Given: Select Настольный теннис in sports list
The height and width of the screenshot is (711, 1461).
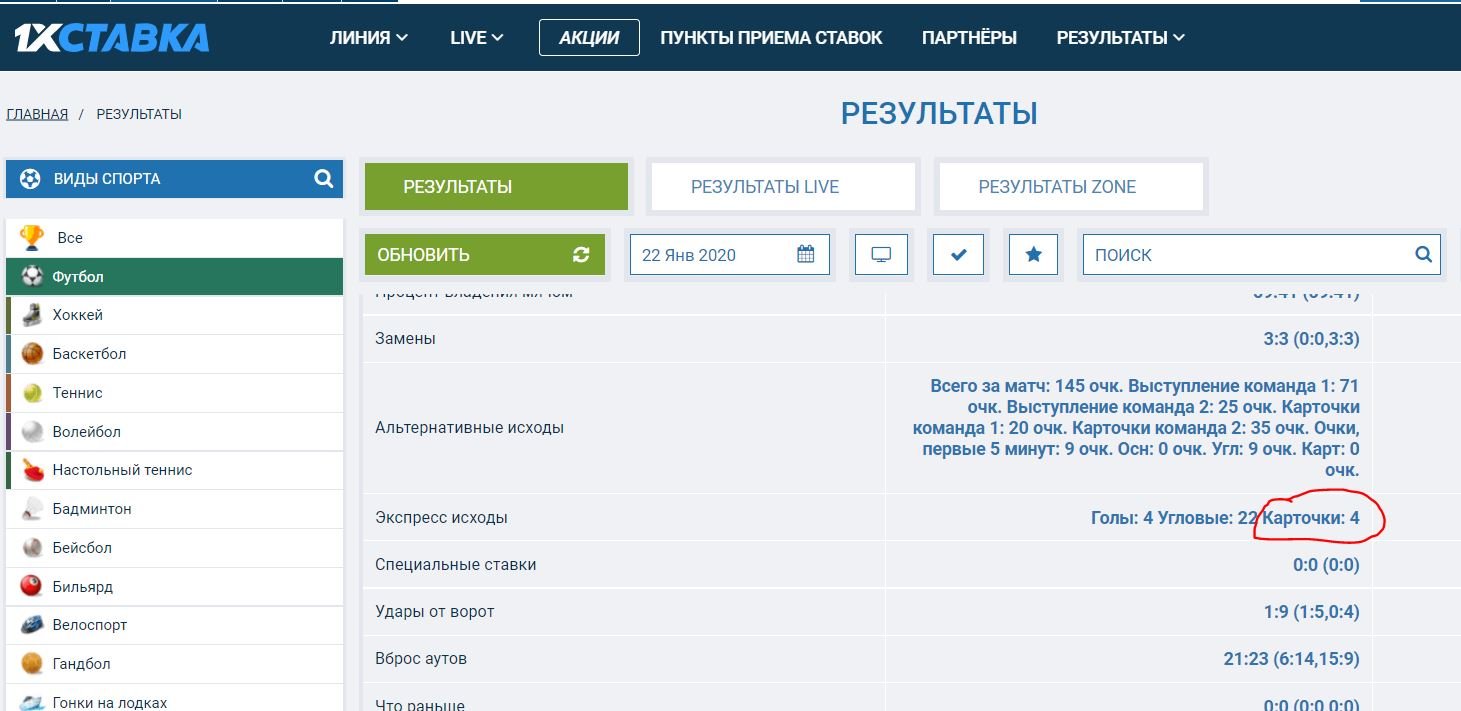Looking at the screenshot, I should click(x=122, y=470).
